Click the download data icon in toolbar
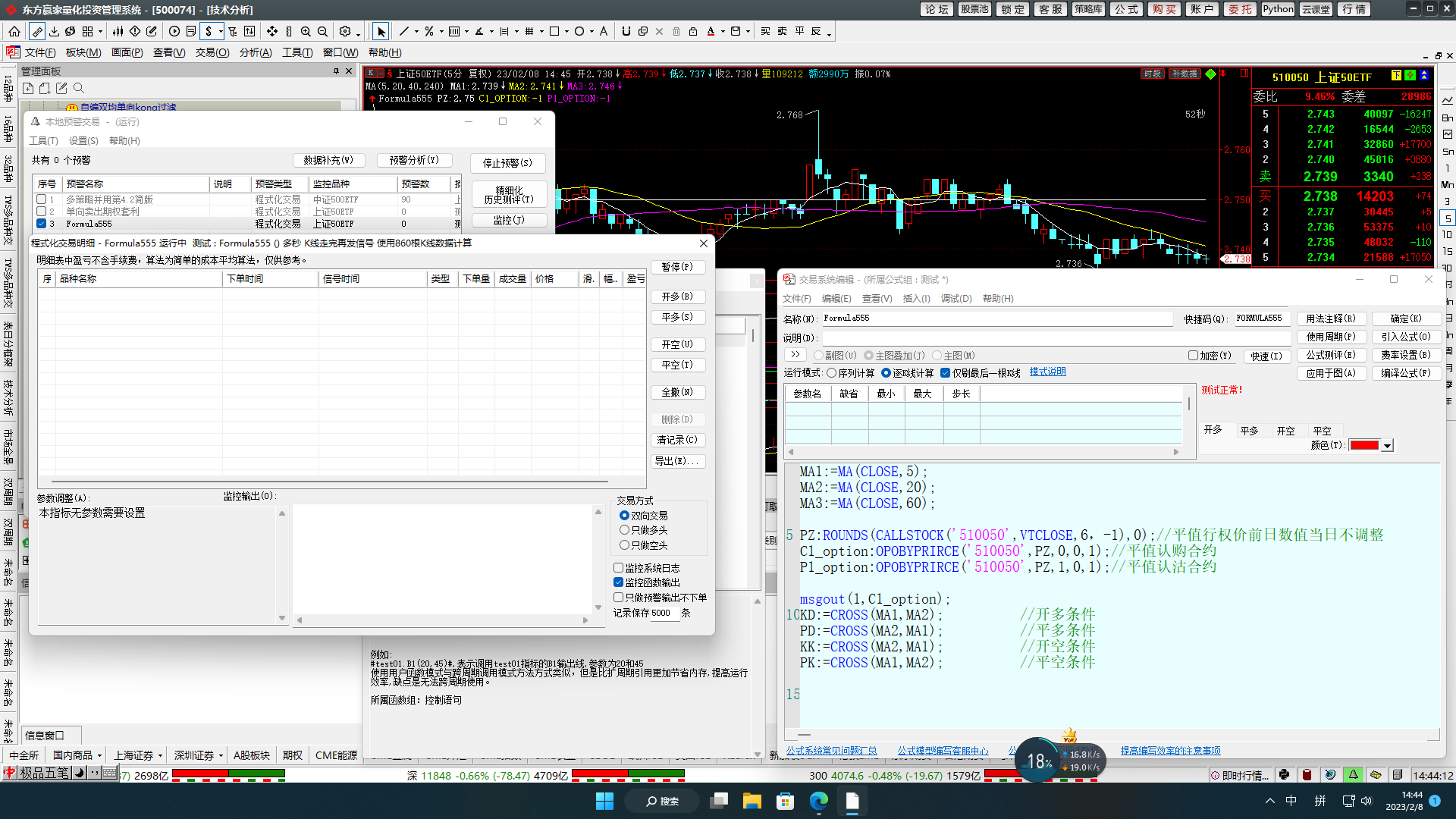 coord(54,31)
